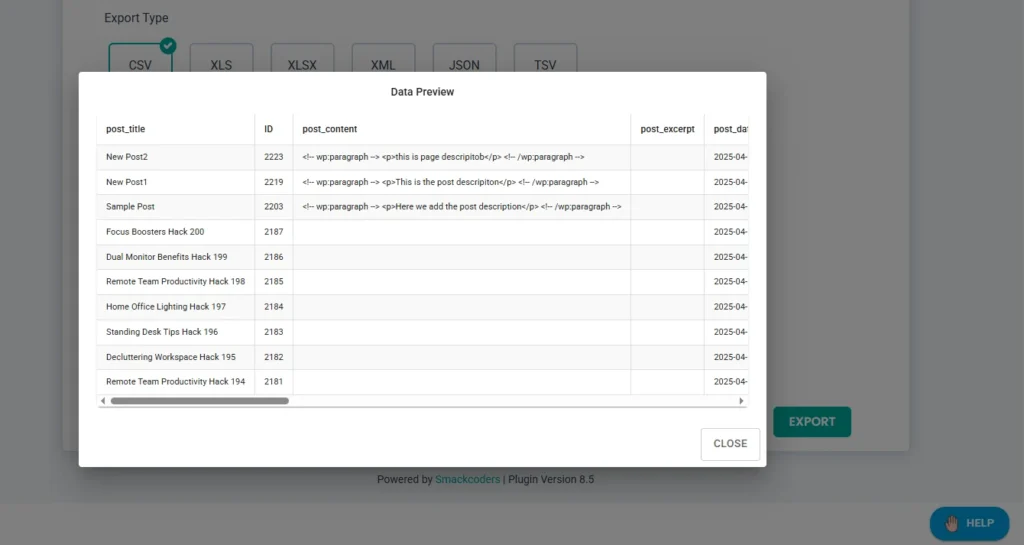1024x545 pixels.
Task: Select the XLS export type
Action: (221, 62)
